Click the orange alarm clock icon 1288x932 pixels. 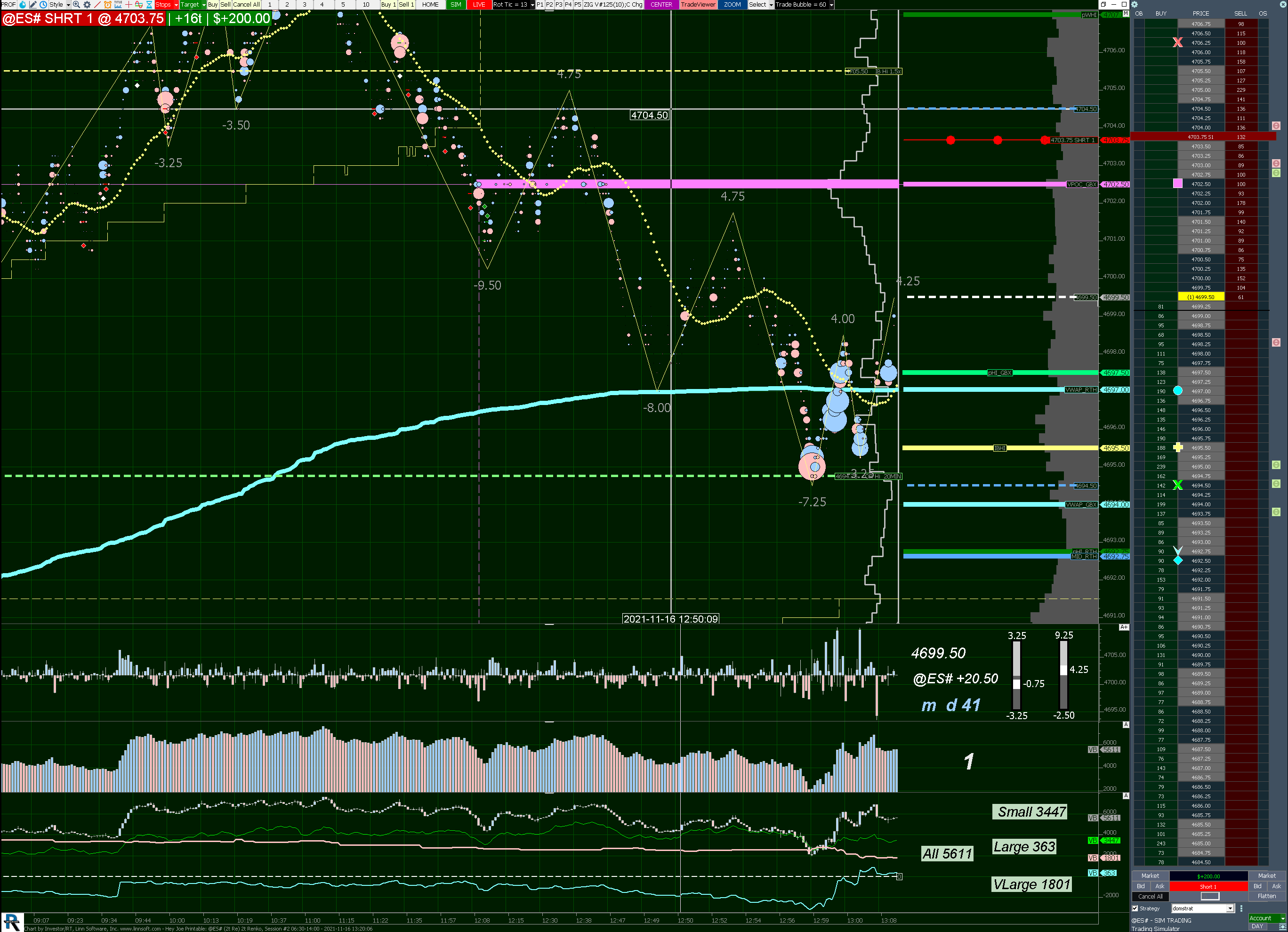coord(108,5)
